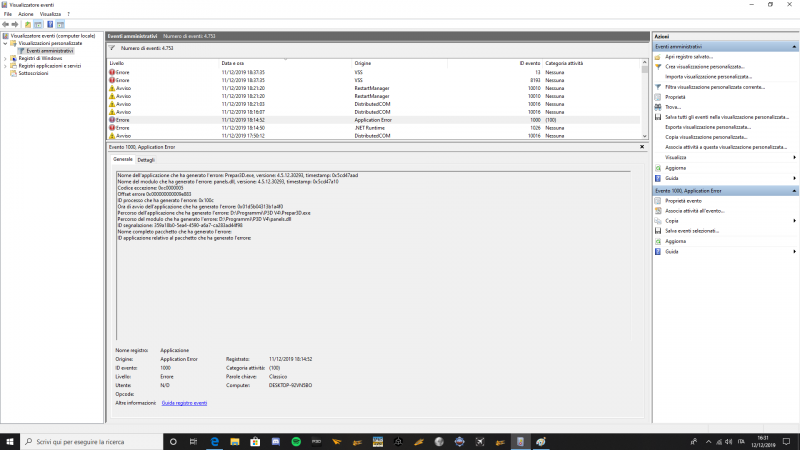The width and height of the screenshot is (800, 450).
Task: Sort events by the 'Data e ora' column
Action: [x=233, y=63]
